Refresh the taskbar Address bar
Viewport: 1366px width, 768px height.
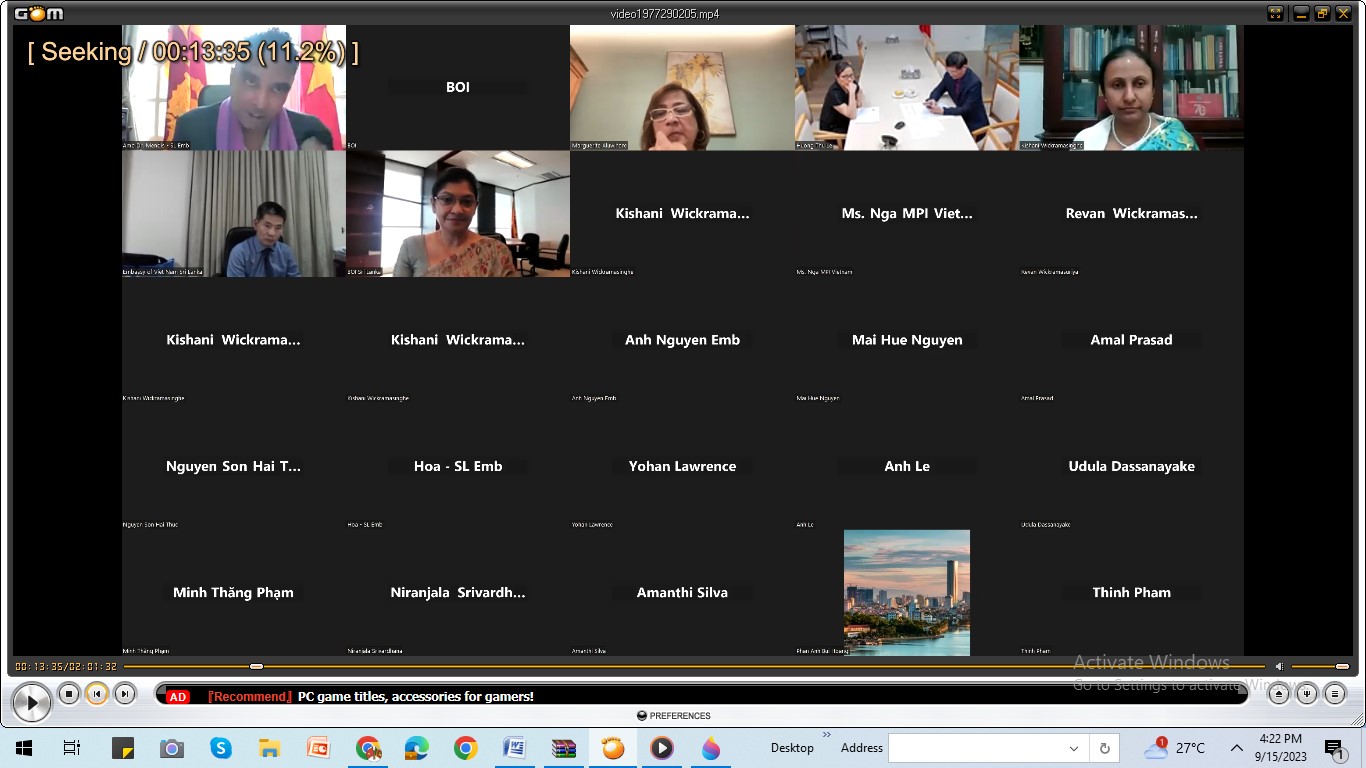(1105, 748)
